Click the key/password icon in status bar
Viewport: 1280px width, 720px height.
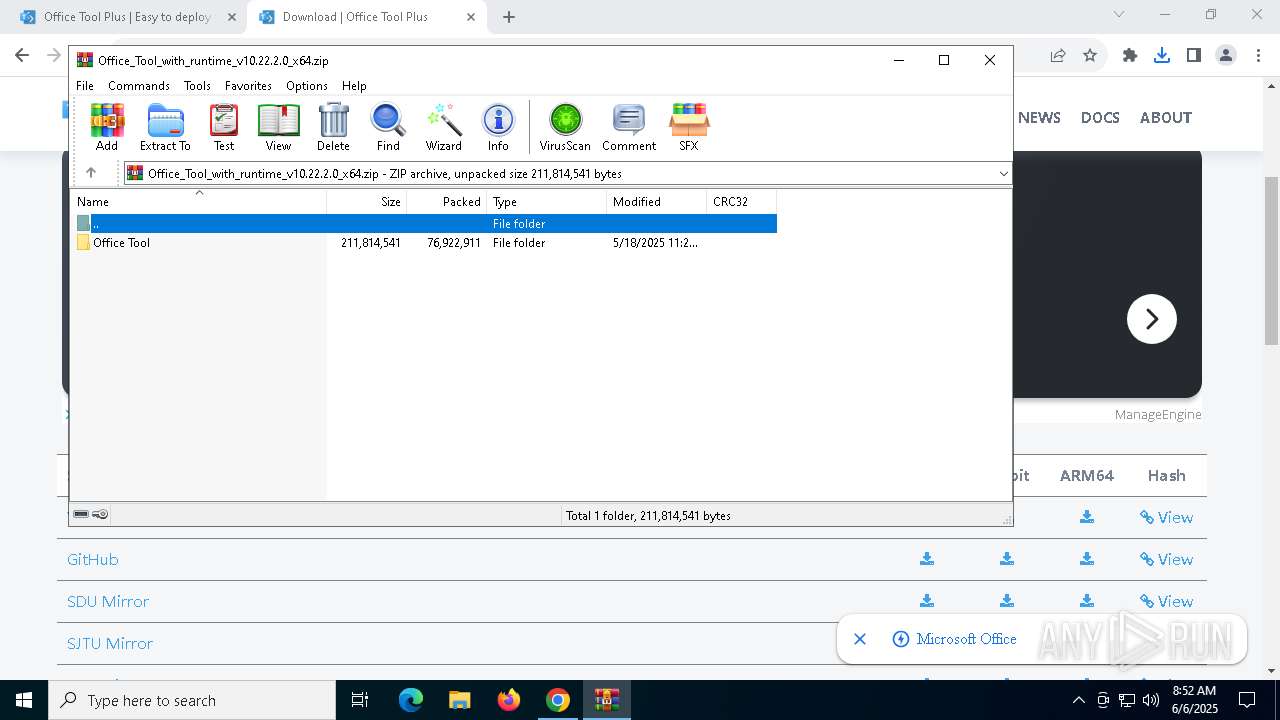click(100, 514)
